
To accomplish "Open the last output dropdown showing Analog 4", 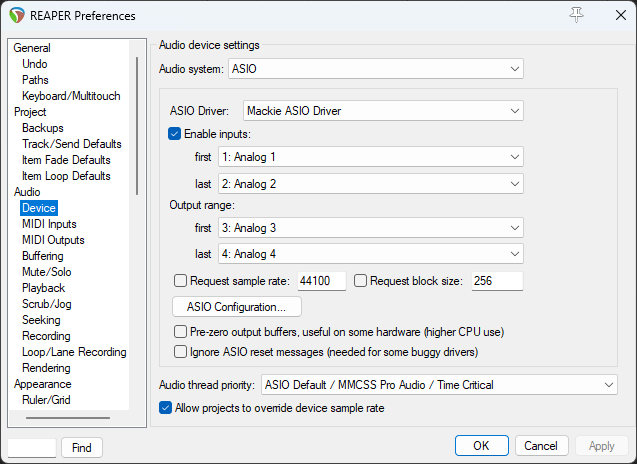I will pos(370,254).
